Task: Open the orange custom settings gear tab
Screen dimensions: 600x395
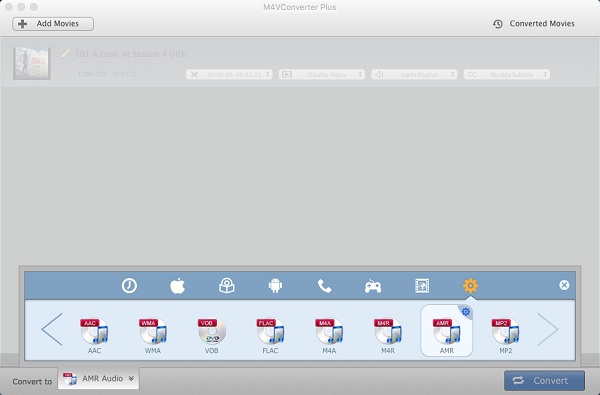Action: pyautogui.click(x=470, y=286)
